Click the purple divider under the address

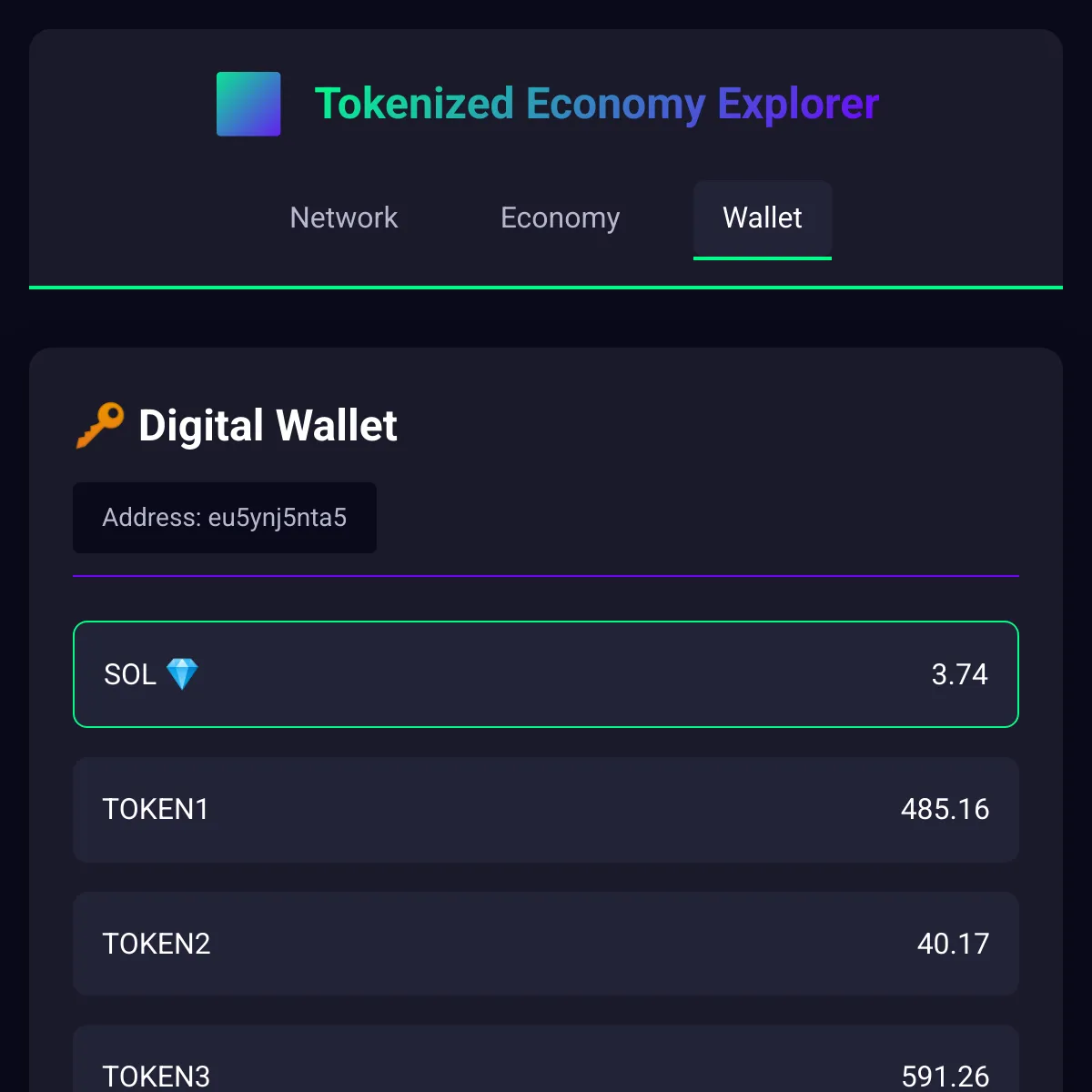coord(546,575)
